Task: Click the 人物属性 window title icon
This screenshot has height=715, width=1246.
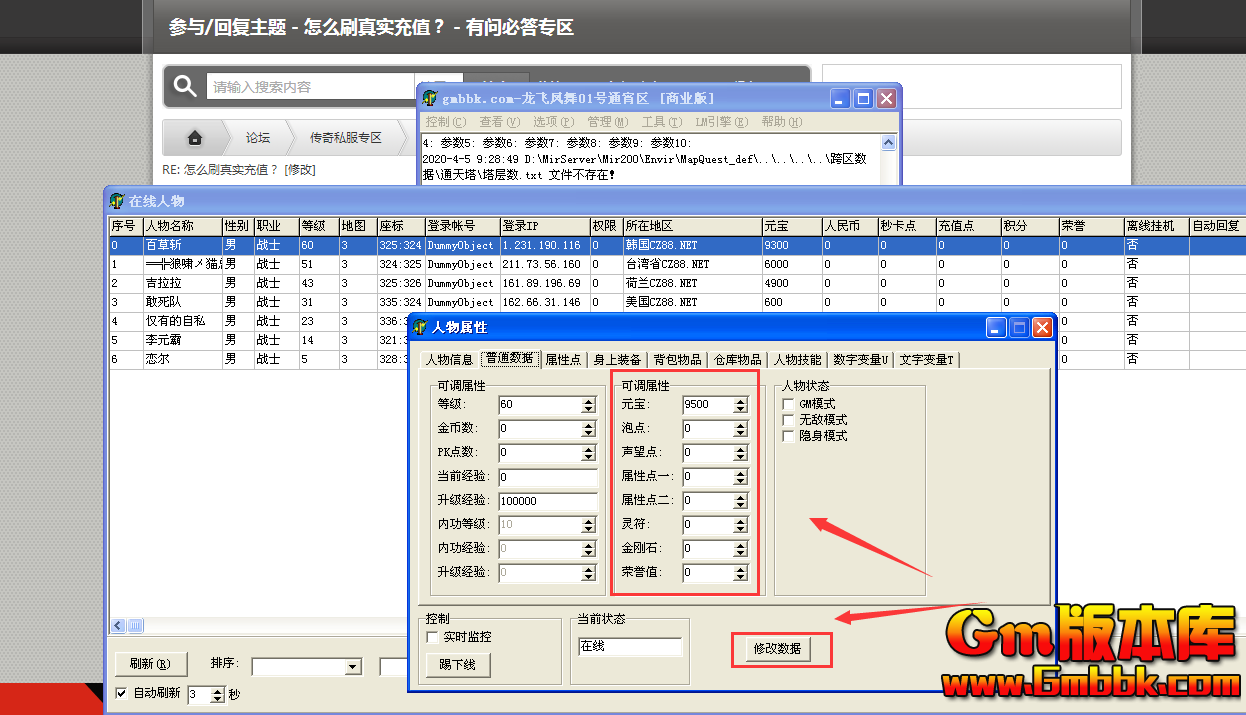Action: pos(421,327)
